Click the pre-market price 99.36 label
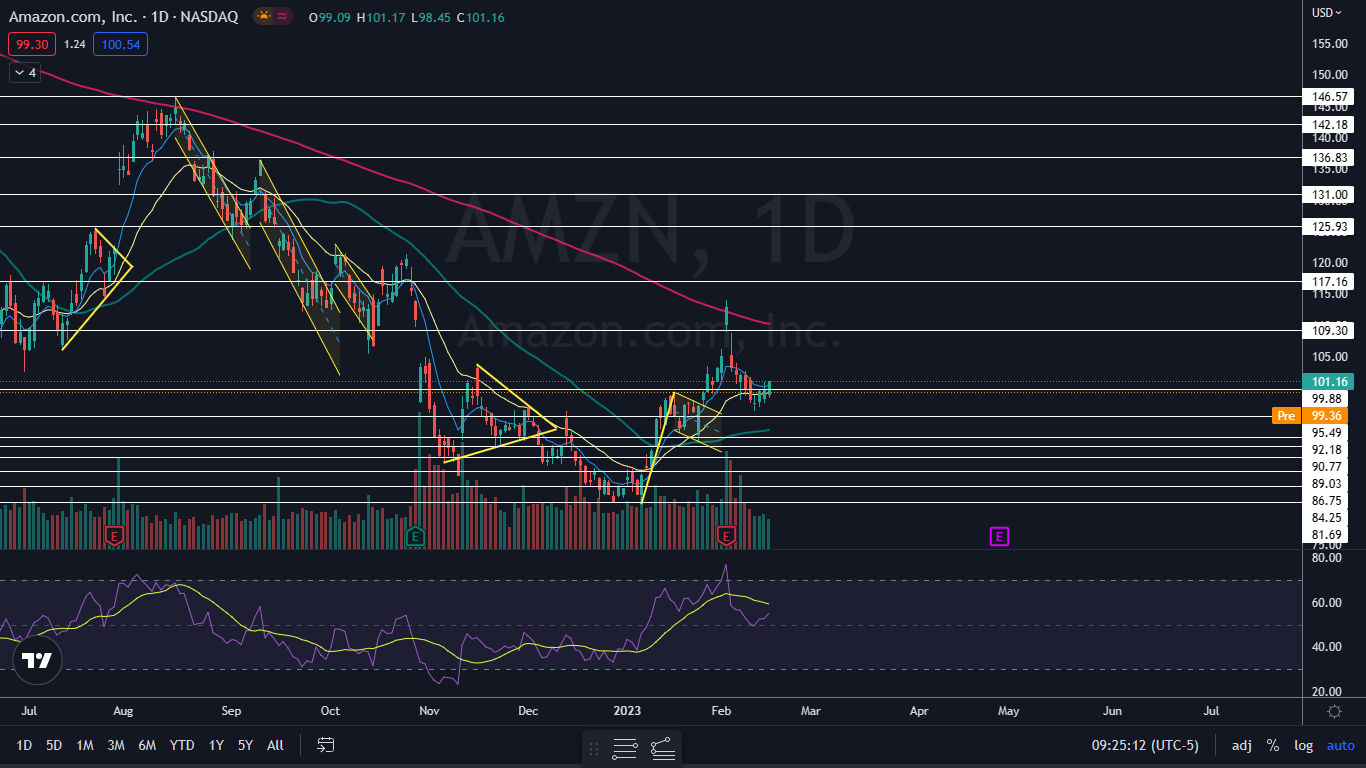The height and width of the screenshot is (768, 1366). tap(1327, 415)
